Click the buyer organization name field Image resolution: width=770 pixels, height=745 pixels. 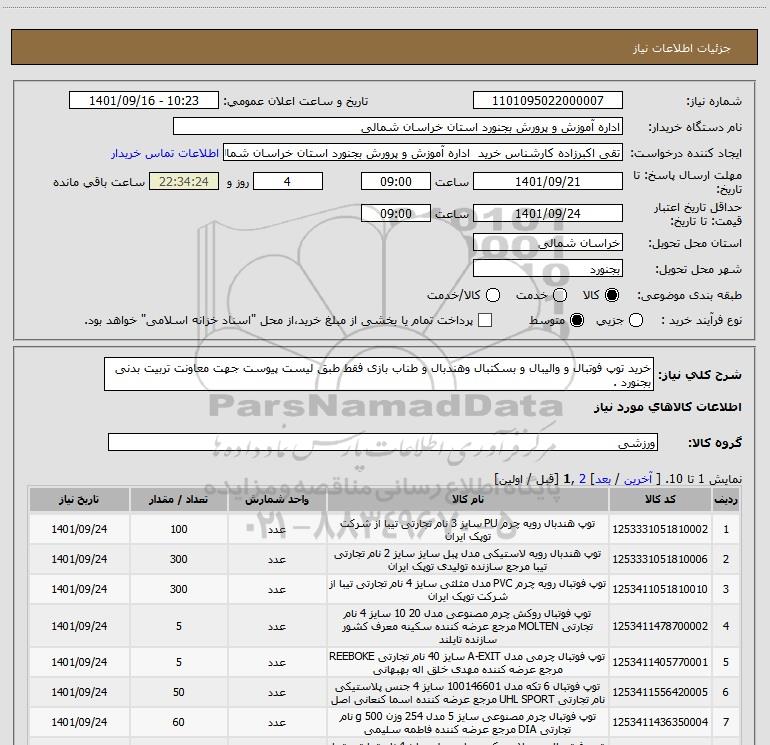point(398,127)
